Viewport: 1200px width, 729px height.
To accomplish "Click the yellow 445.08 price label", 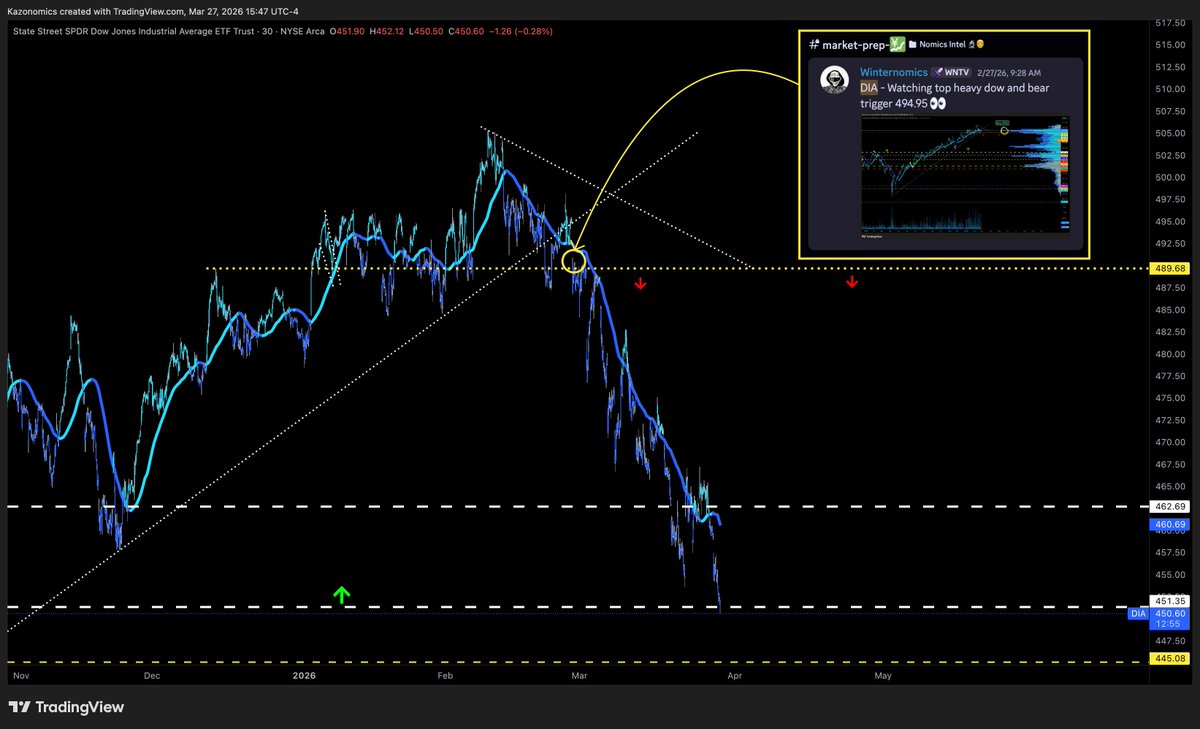I will pyautogui.click(x=1168, y=658).
